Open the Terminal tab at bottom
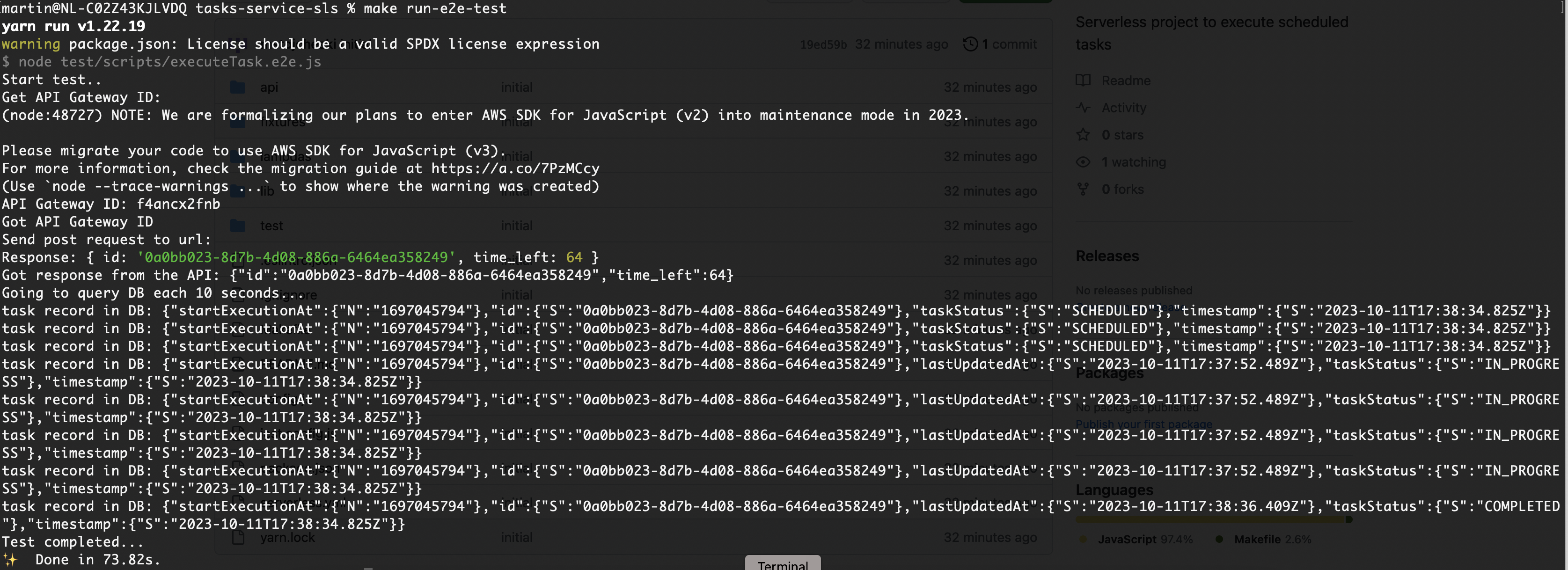This screenshot has height=570, width=1568. click(x=782, y=564)
